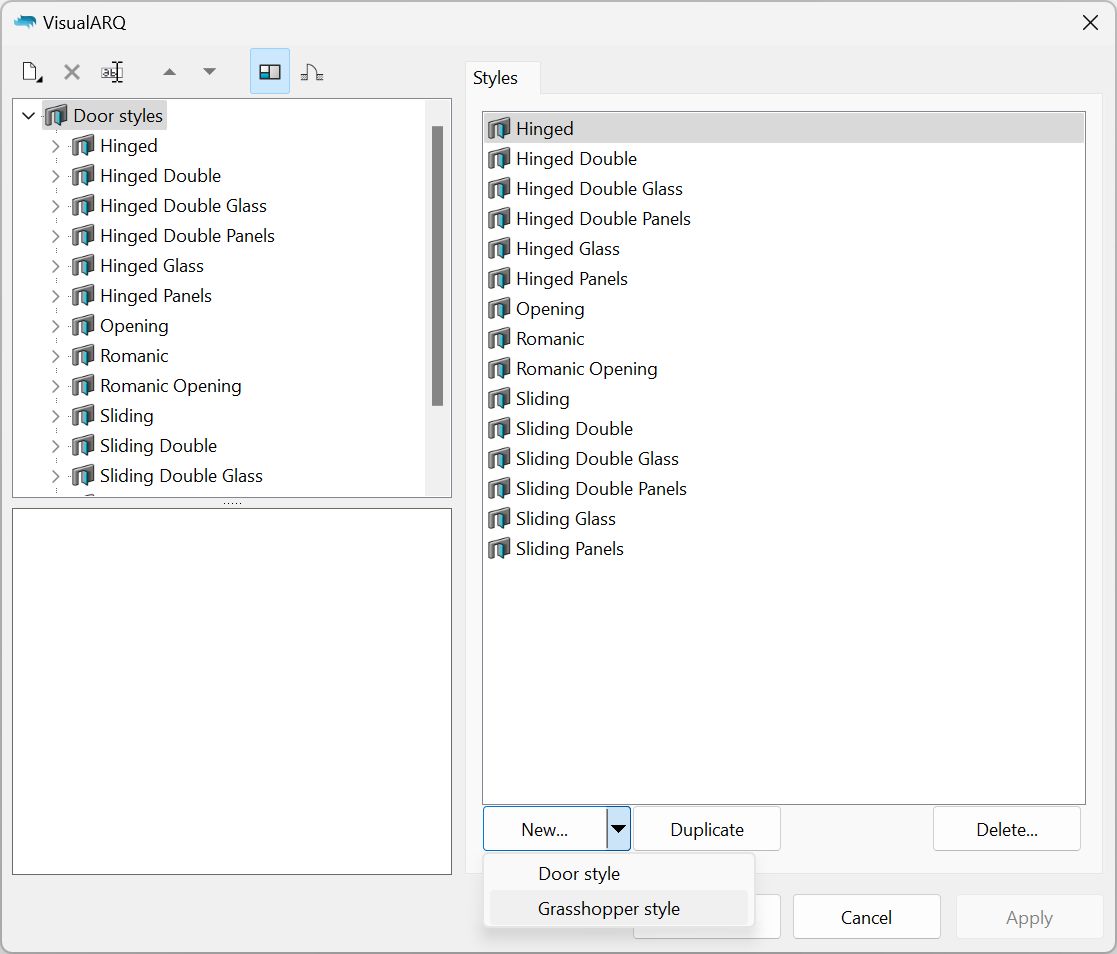Choose Grasshopper style from New menu
This screenshot has width=1117, height=954.
click(618, 908)
